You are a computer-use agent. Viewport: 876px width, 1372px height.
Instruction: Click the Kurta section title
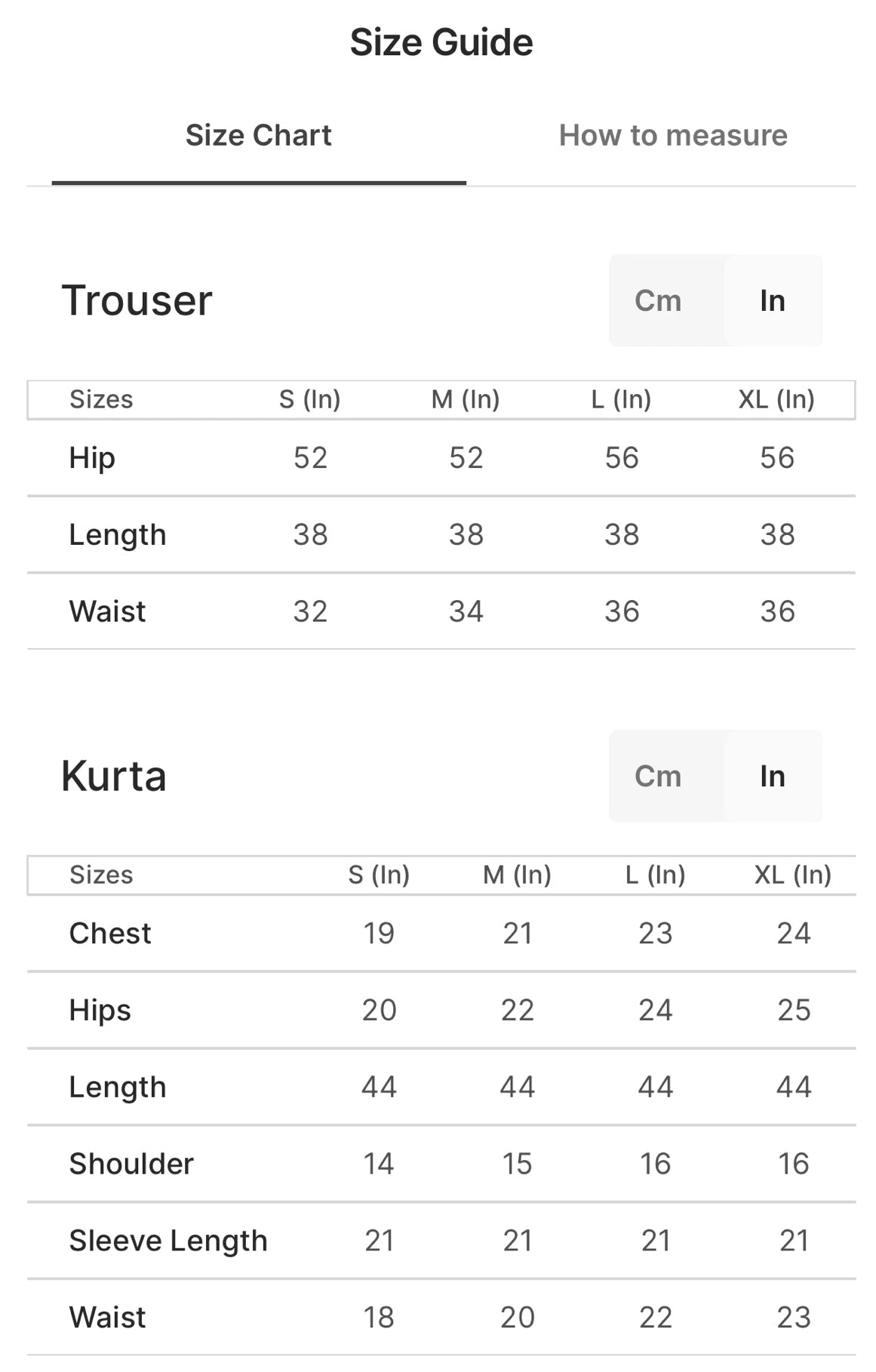(114, 776)
